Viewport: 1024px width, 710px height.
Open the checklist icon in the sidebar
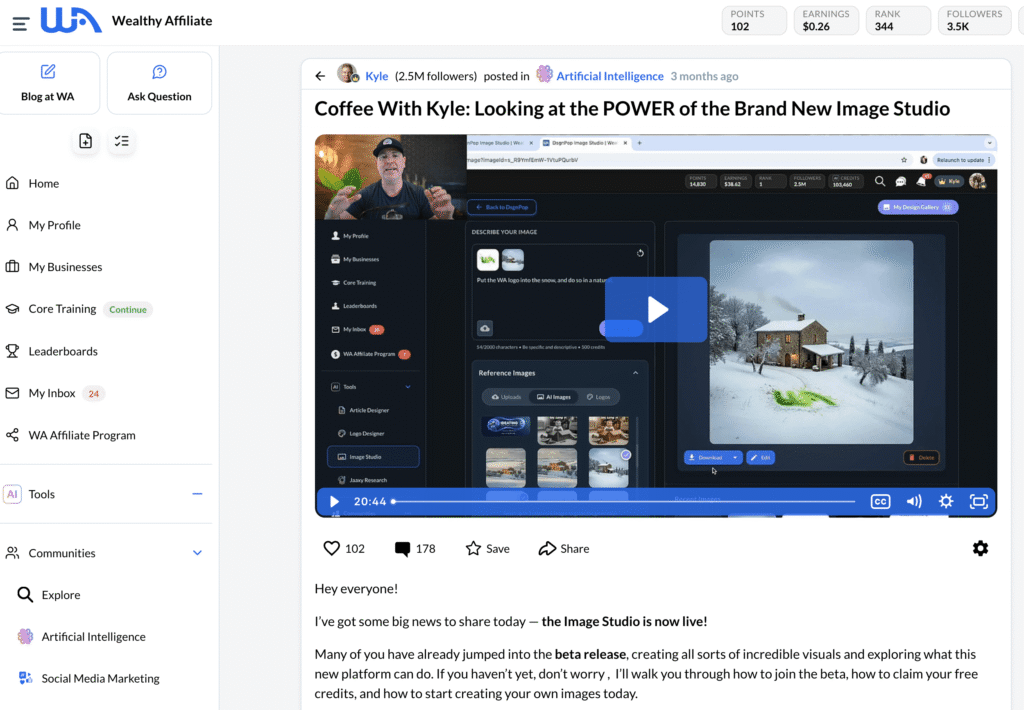121,141
